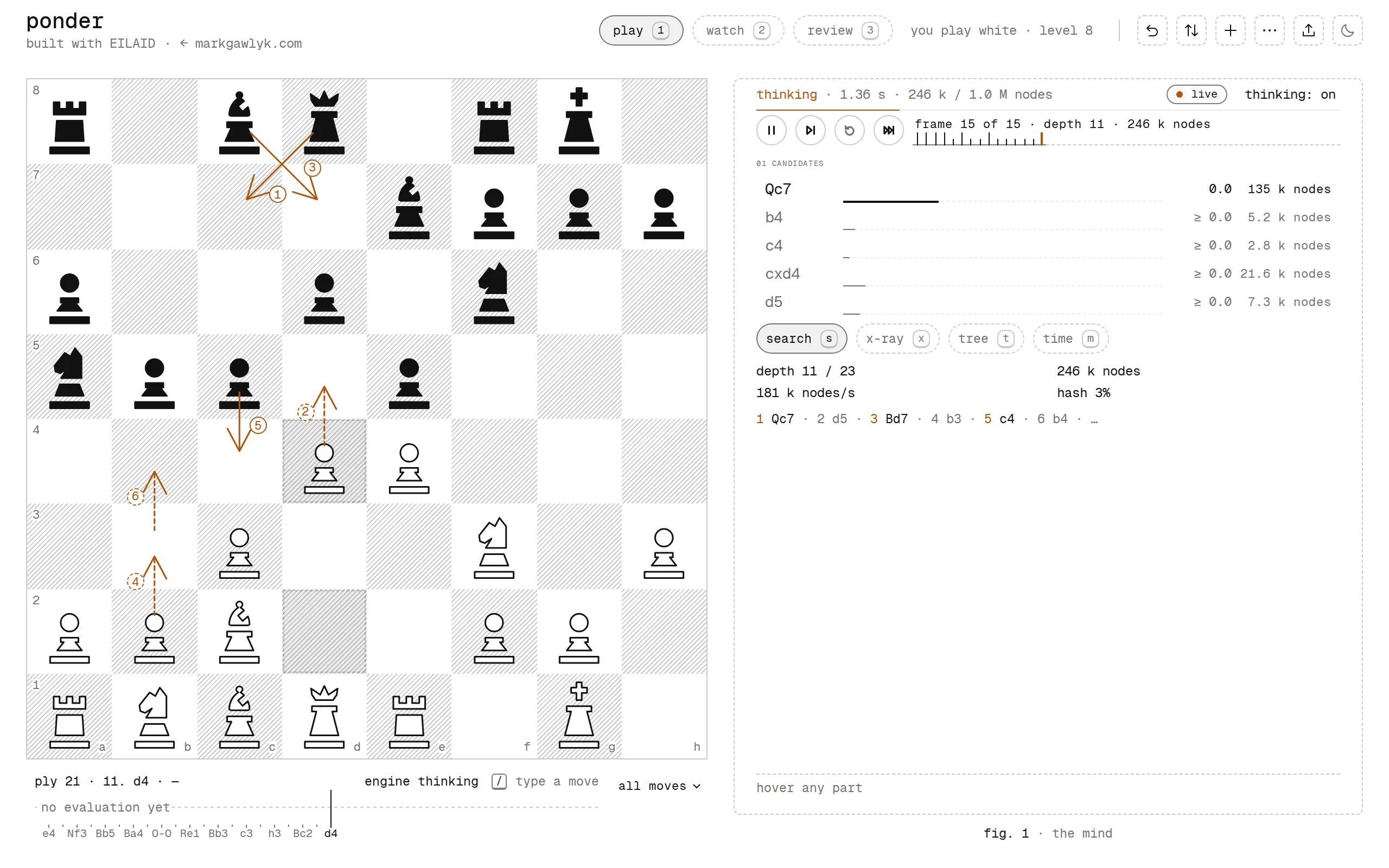Screen dimensions: 1389x868
Task: Switch to the review mode tab
Action: pos(843,30)
